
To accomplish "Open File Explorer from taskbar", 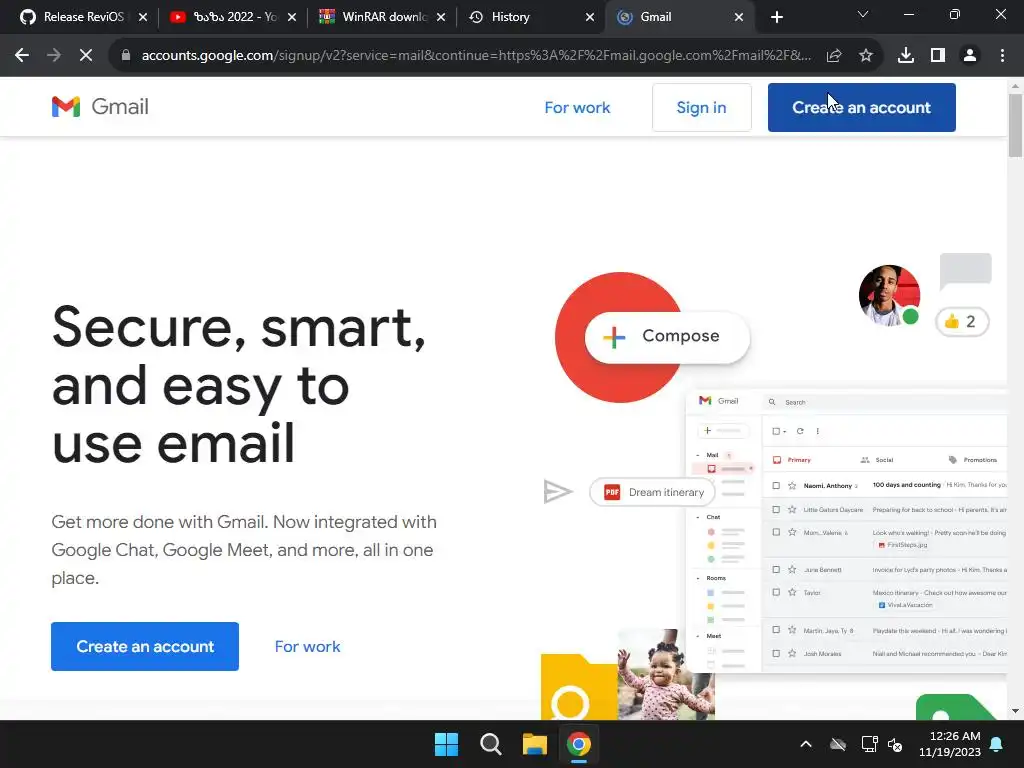I will point(534,744).
